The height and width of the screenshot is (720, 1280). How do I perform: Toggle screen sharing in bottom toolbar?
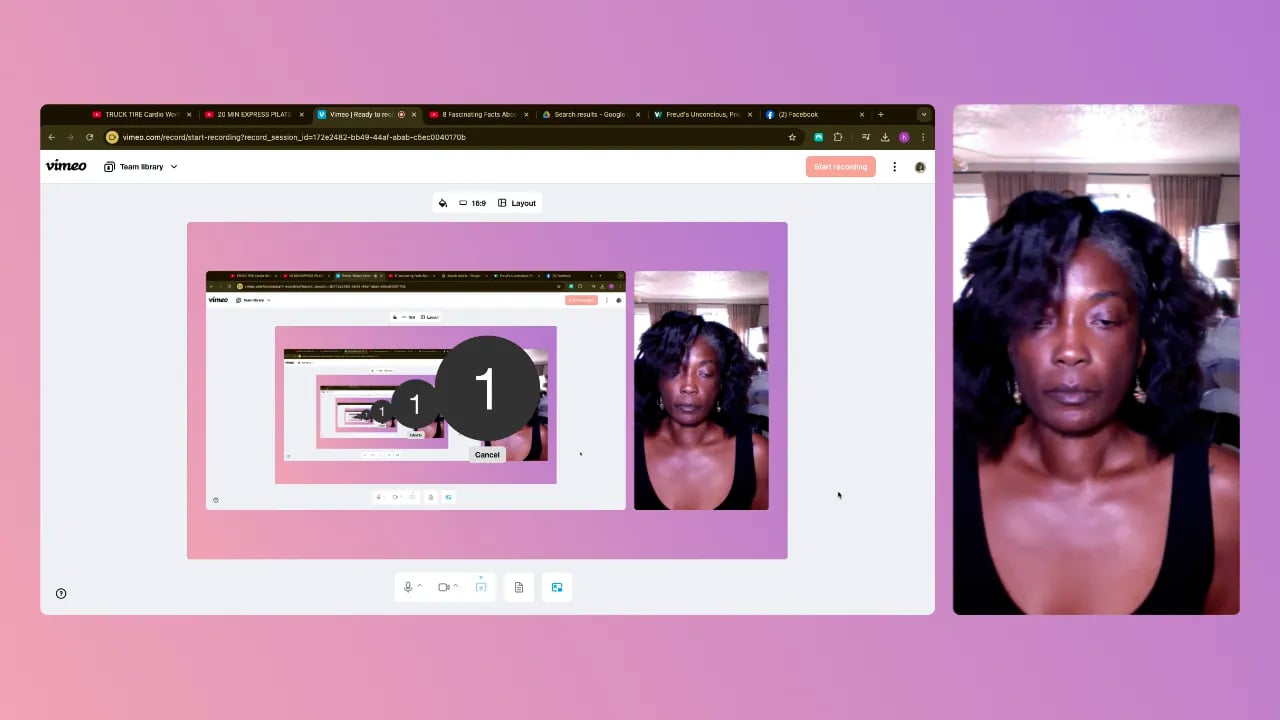tap(481, 587)
